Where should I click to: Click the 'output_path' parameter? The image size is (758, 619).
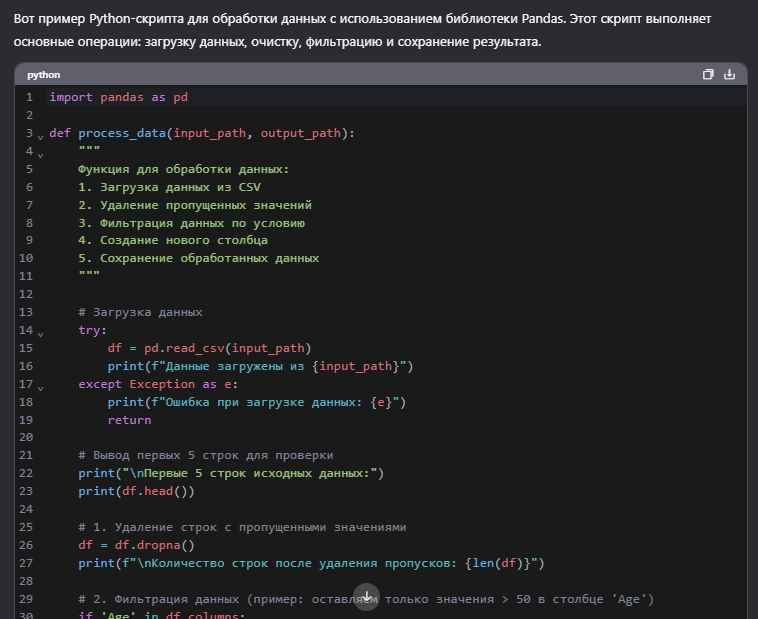301,133
